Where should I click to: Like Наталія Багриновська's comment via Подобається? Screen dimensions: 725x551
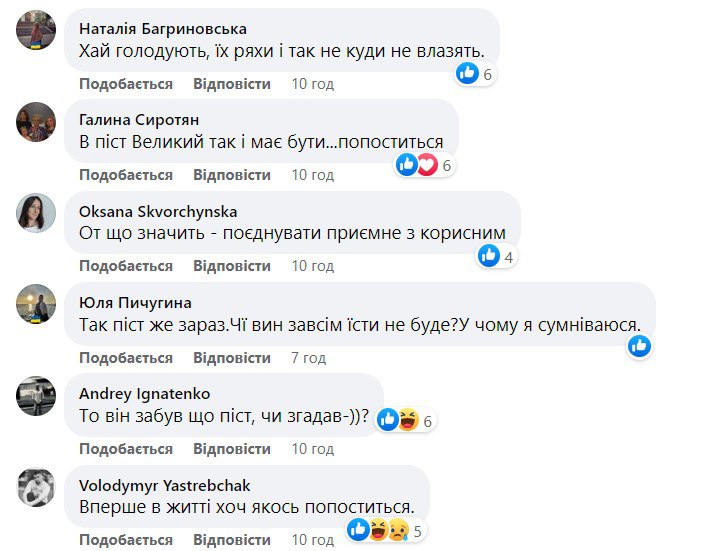(x=126, y=84)
